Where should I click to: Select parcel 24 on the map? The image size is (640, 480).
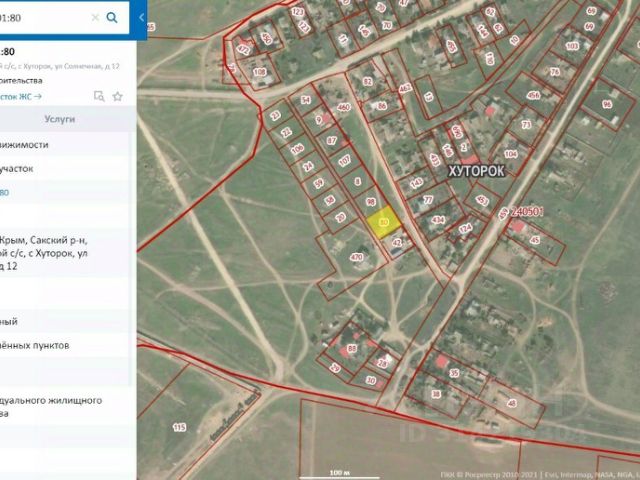click(x=308, y=166)
